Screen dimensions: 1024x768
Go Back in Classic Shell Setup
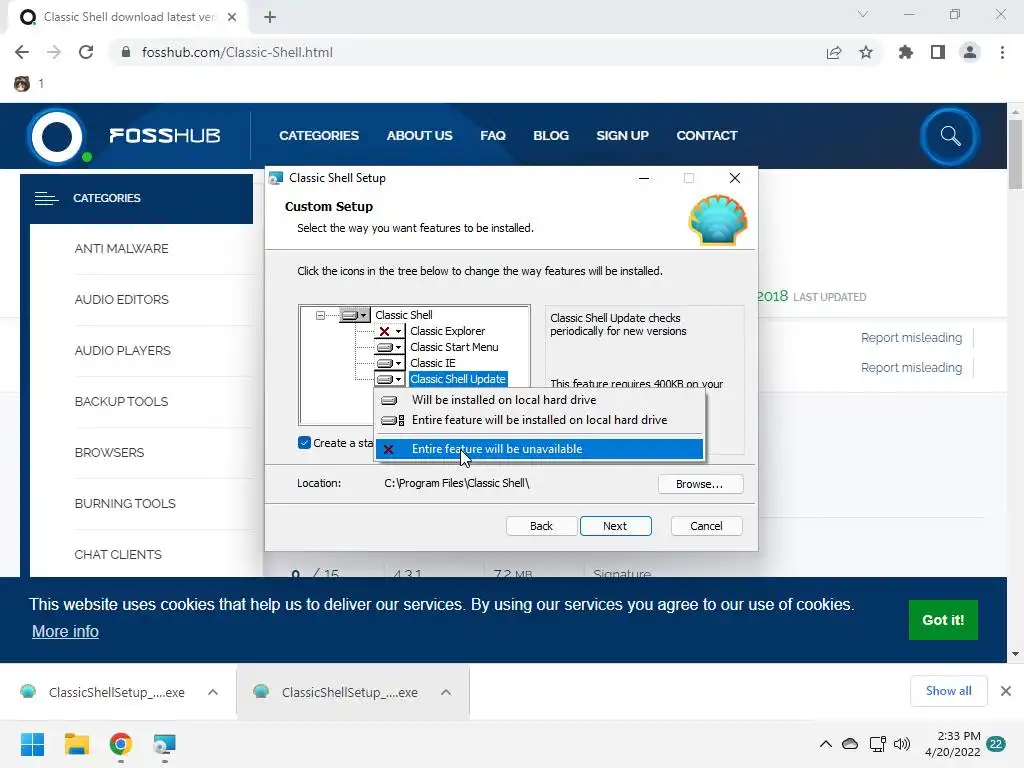(x=541, y=526)
